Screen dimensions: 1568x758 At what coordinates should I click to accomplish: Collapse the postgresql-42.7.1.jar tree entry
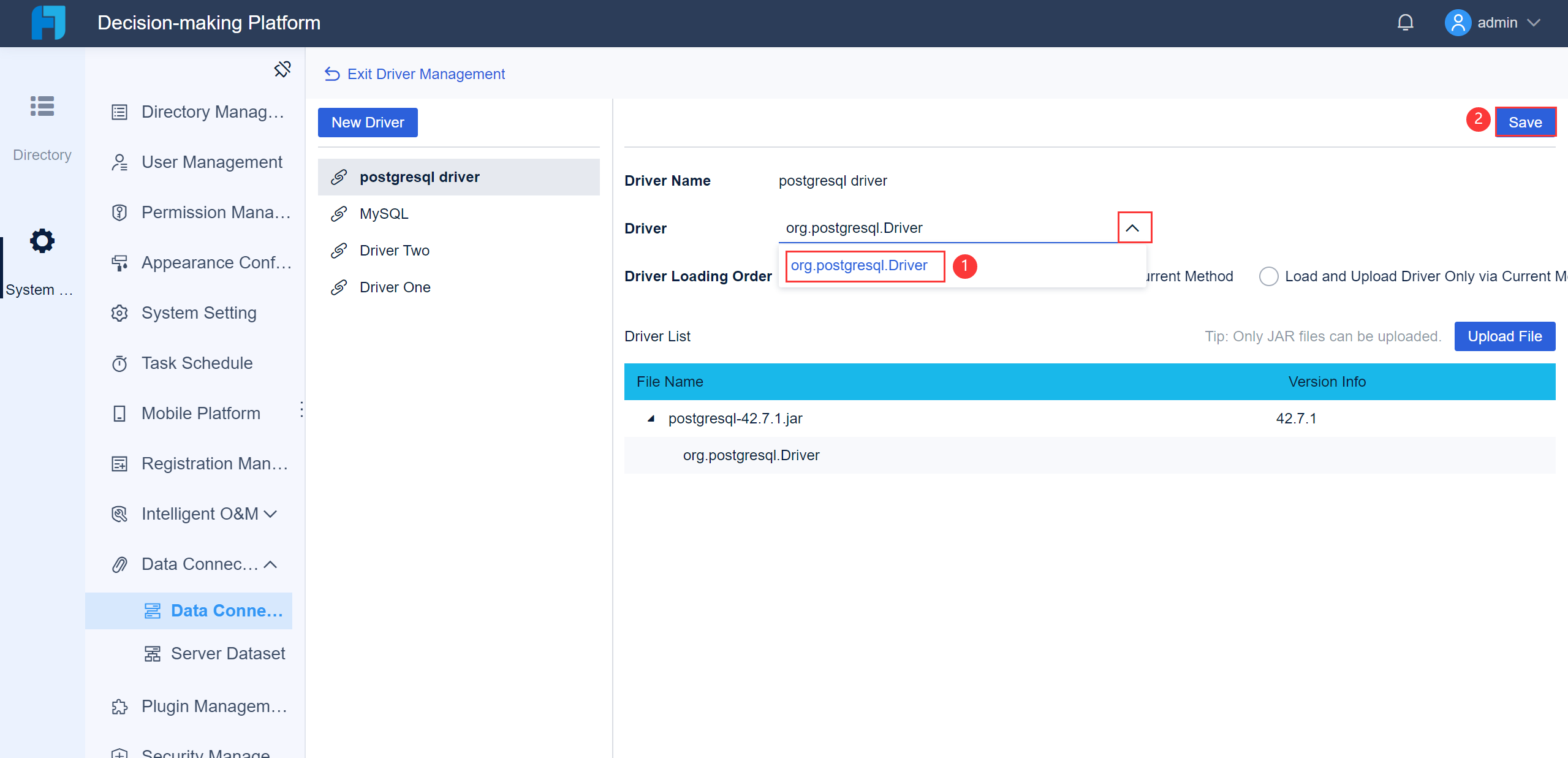tap(651, 419)
